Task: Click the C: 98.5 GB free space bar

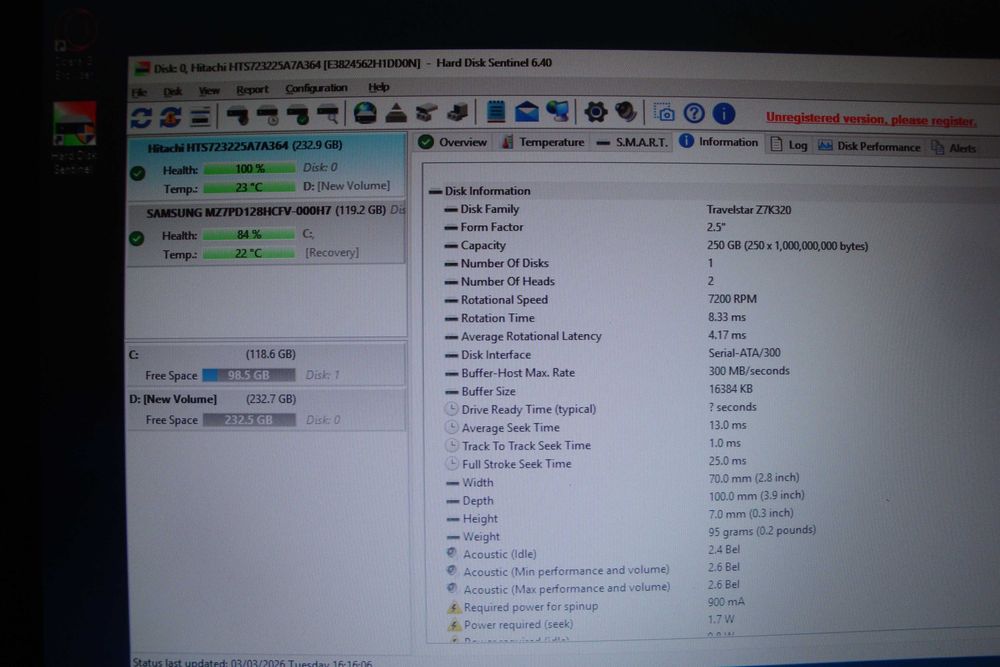Action: pos(249,375)
